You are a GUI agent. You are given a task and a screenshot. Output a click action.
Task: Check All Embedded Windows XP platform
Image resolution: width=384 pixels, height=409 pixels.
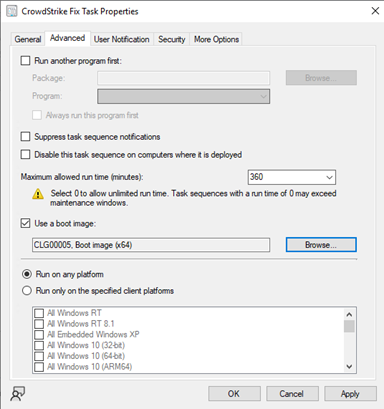point(39,334)
